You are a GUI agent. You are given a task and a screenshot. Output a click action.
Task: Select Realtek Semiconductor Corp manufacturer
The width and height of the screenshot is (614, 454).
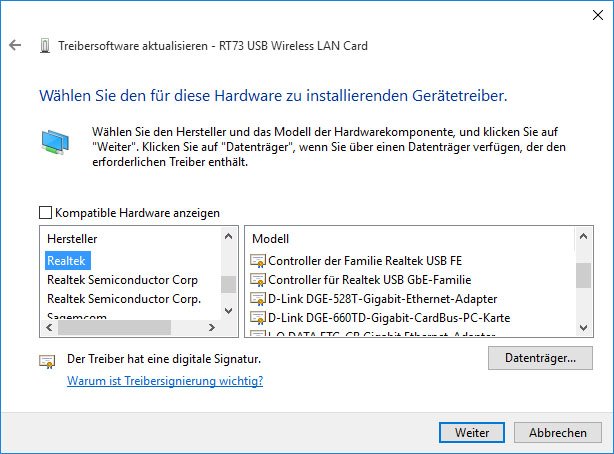click(x=123, y=280)
